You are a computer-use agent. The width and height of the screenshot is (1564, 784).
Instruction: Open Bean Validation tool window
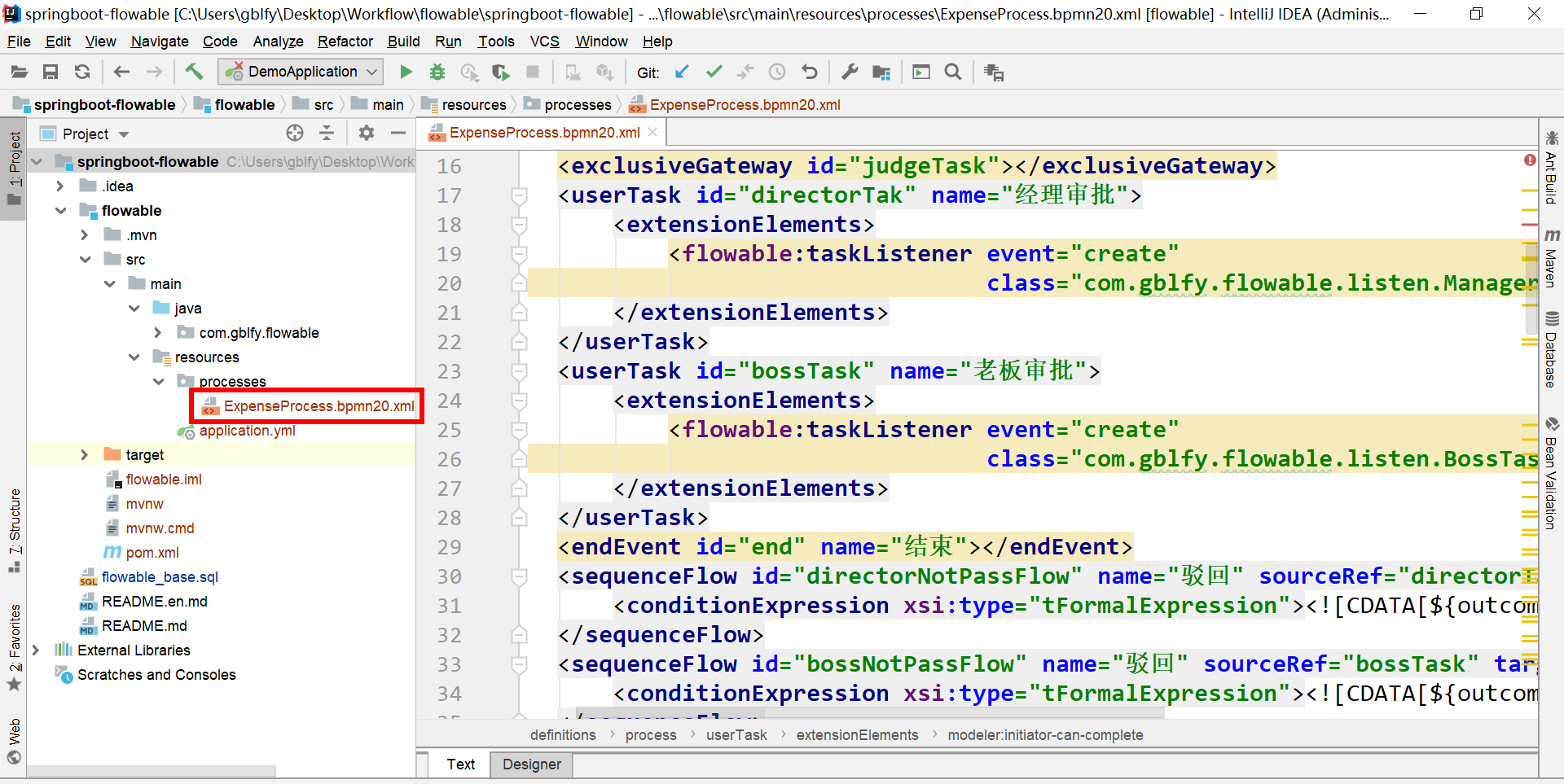1551,474
